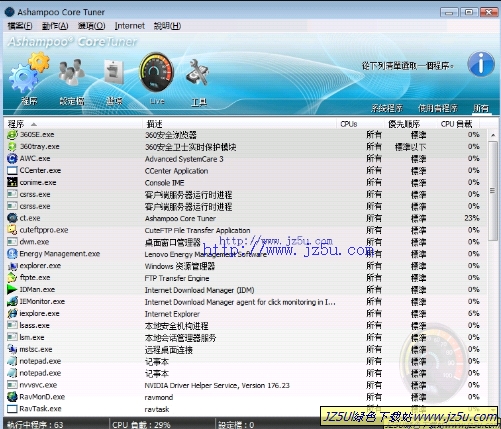
Task: Click the ftpte.exe process icon
Action: pos(12,278)
